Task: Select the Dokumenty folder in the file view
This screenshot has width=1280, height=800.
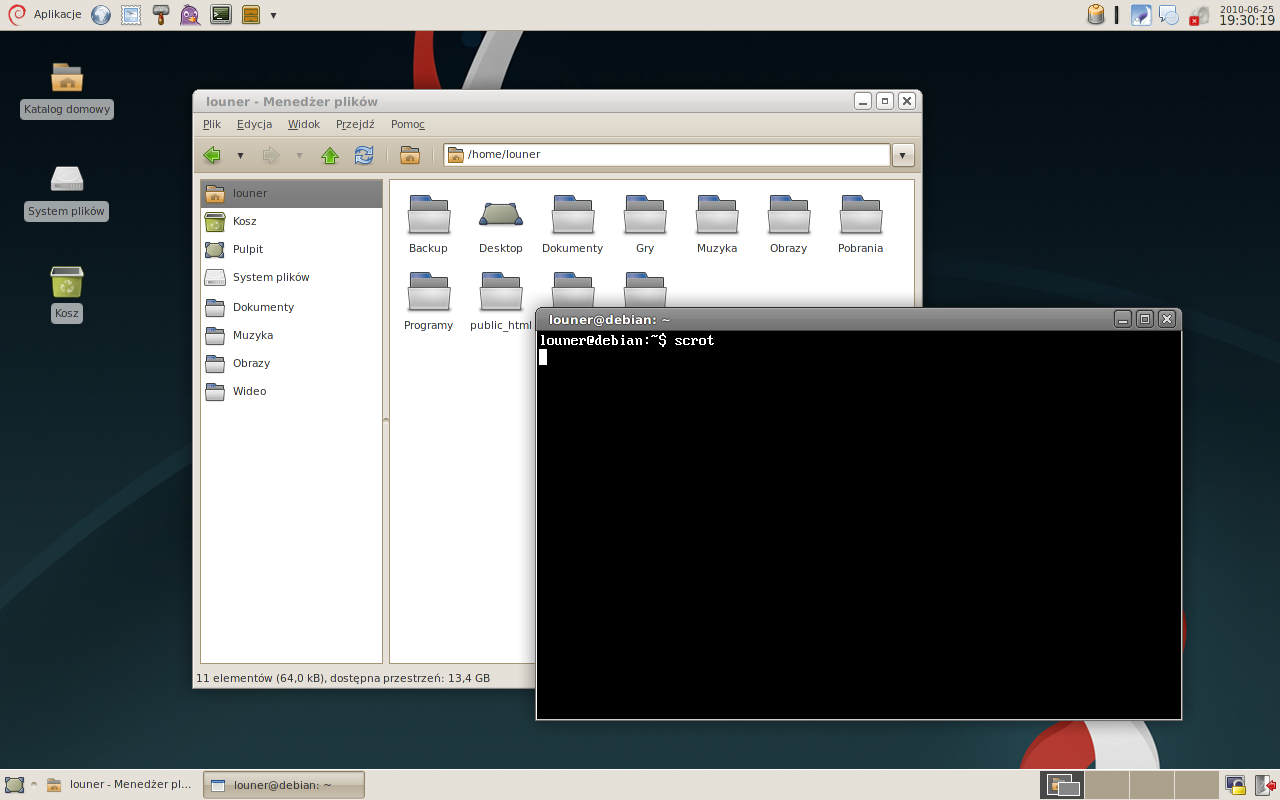Action: (573, 224)
